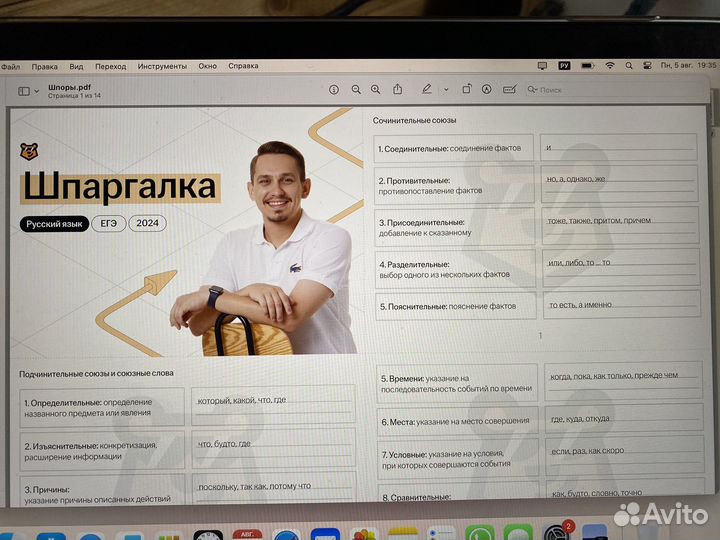Select the markup pen highlight tool

pos(427,89)
